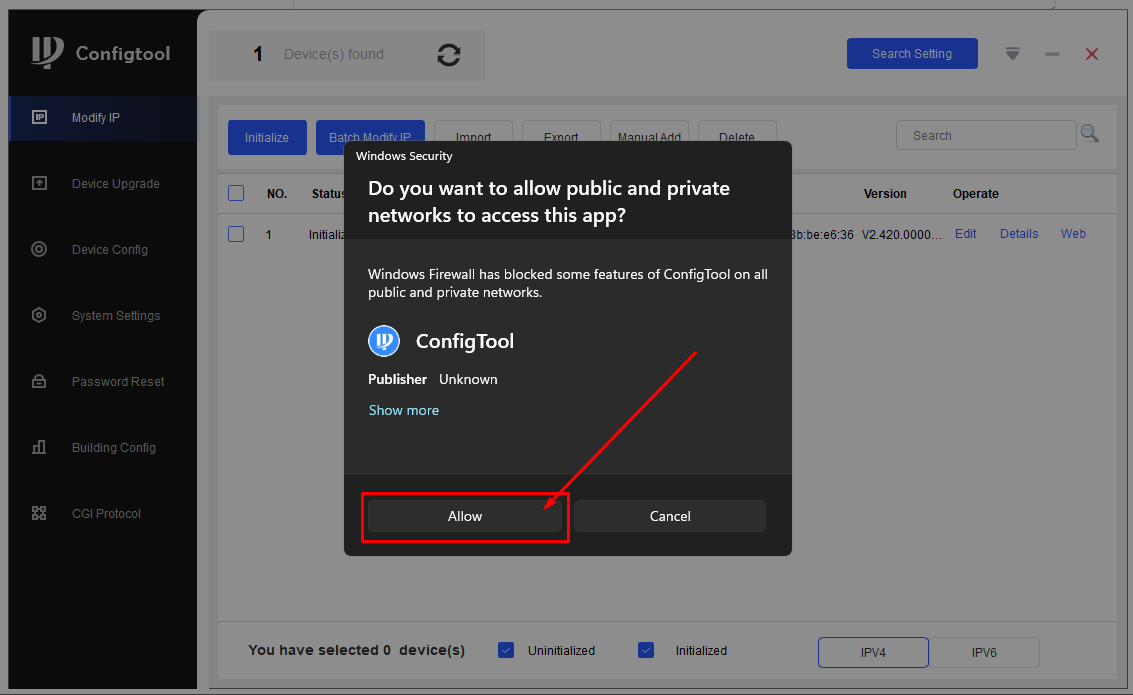Click the Export button

pyautogui.click(x=561, y=131)
